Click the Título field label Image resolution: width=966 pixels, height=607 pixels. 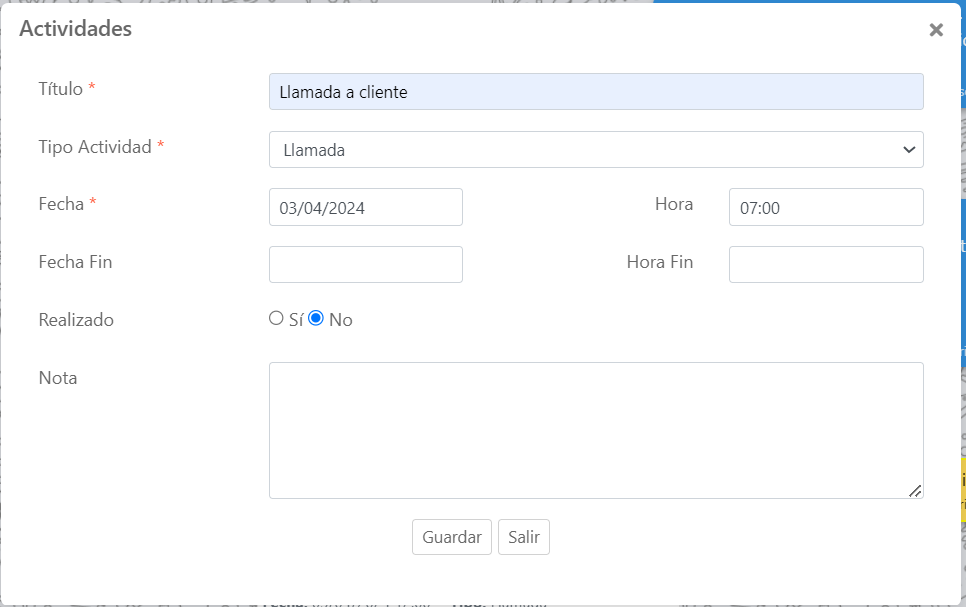61,88
